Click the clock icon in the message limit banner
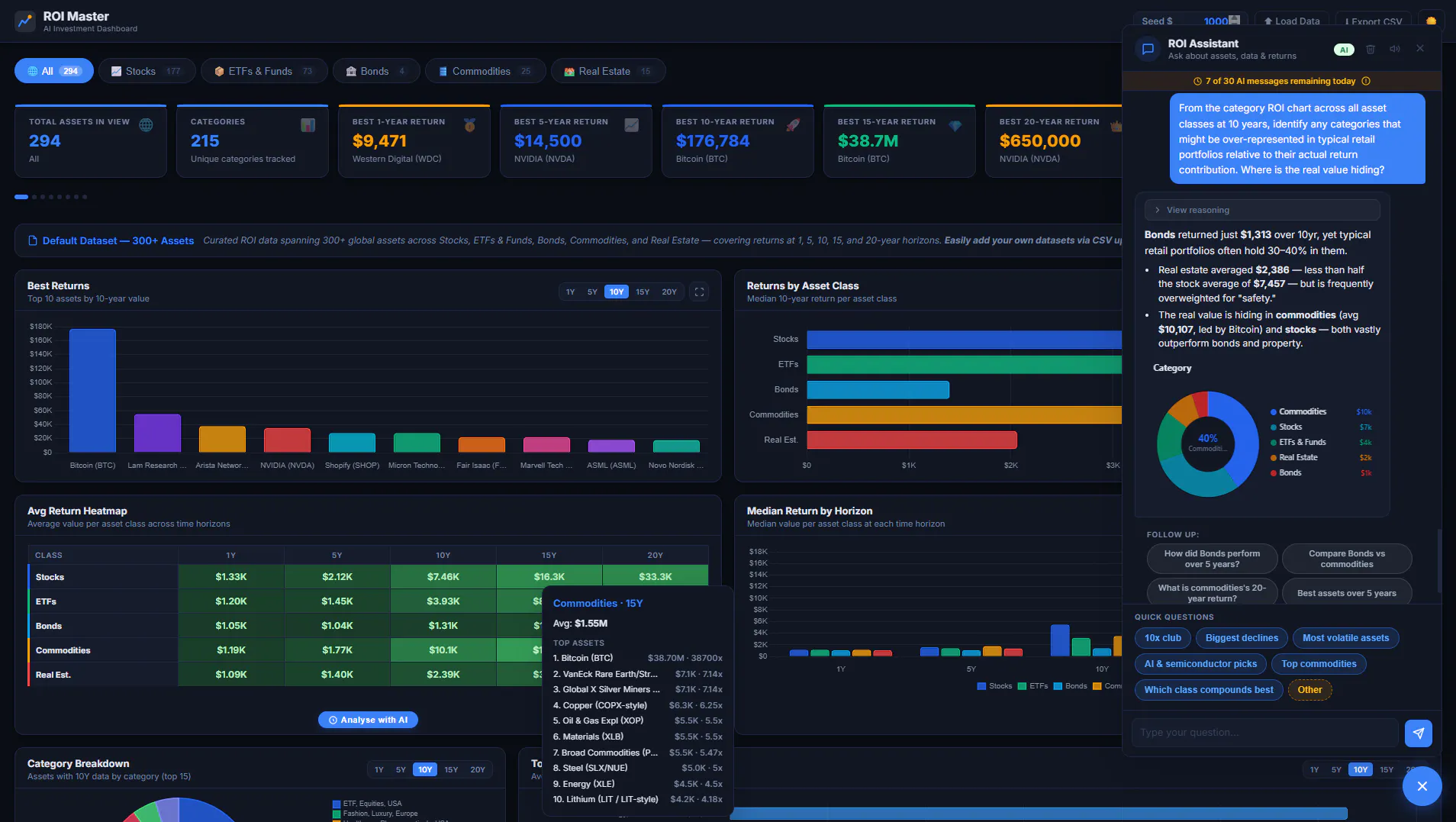Screen dimensions: 1456x822 click(x=1197, y=82)
